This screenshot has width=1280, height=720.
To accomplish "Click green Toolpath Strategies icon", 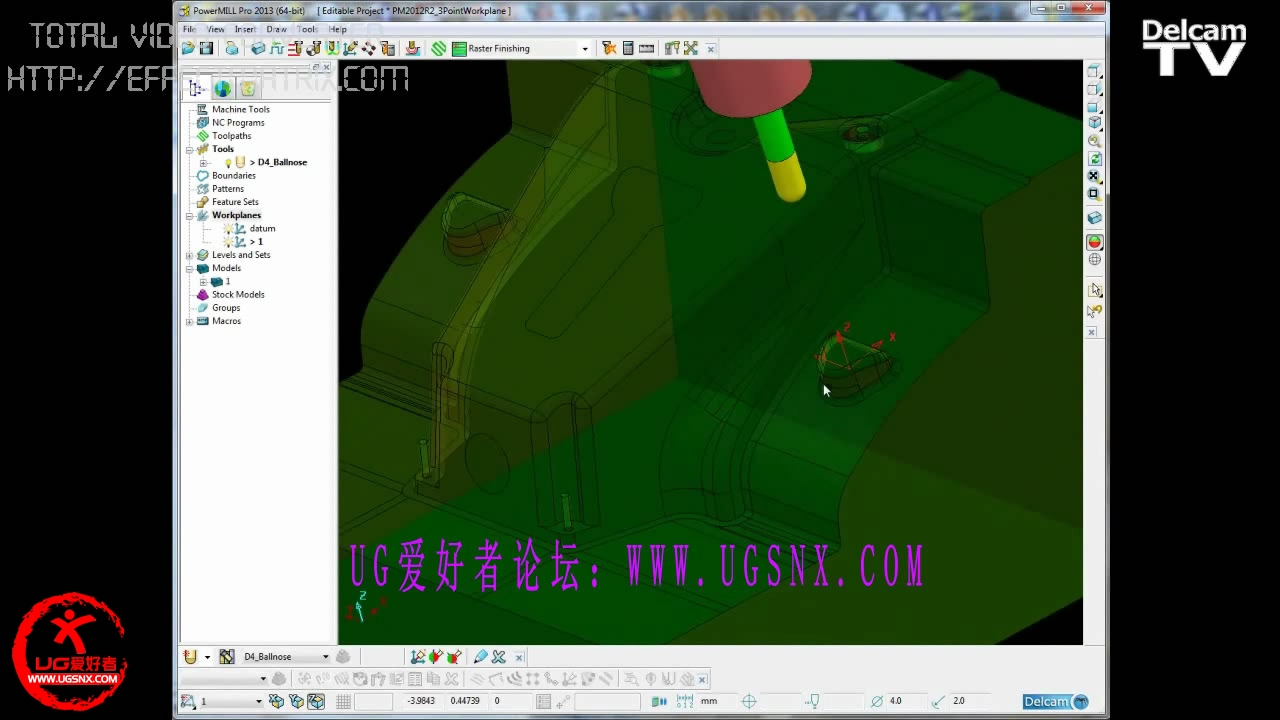I will (438, 48).
